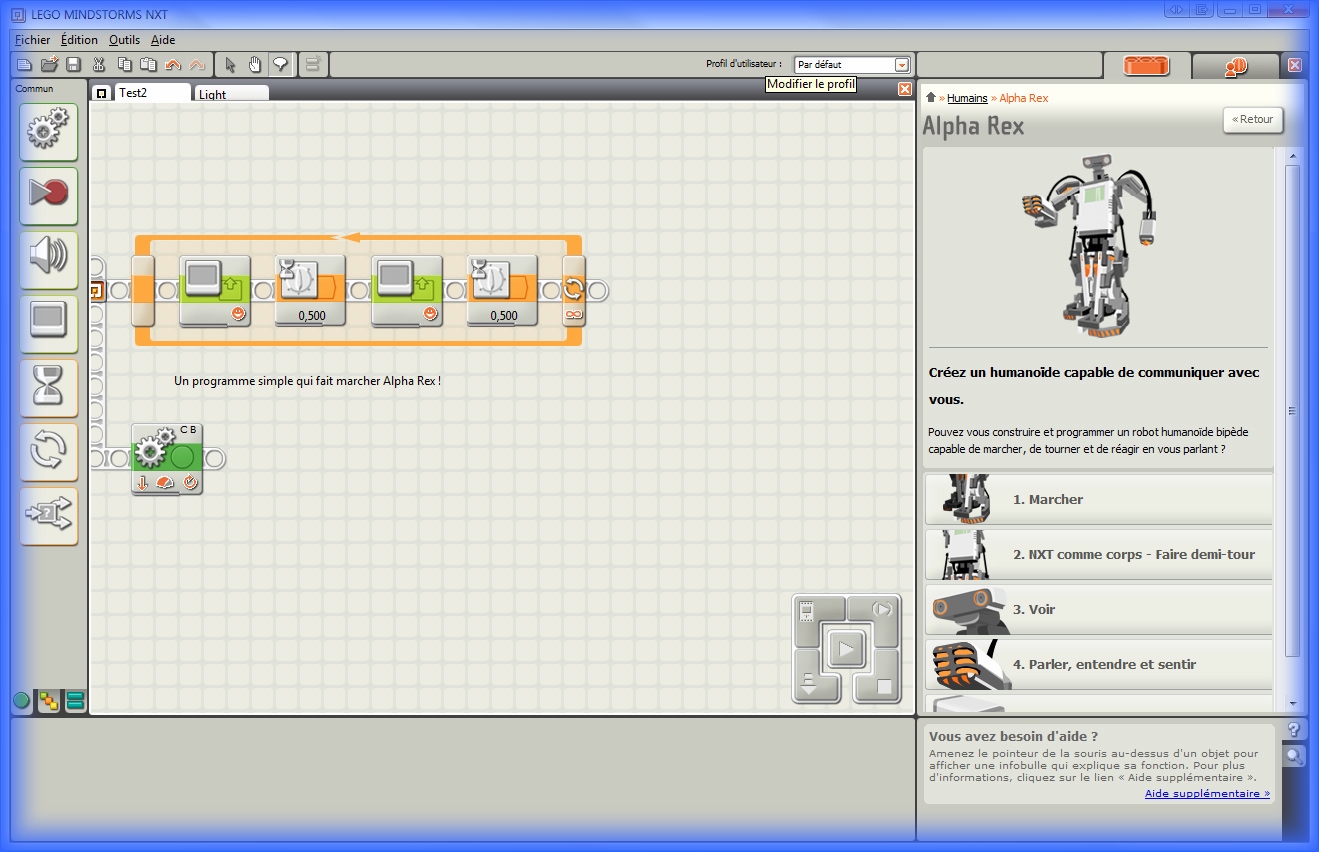This screenshot has height=852, width=1319.
Task: Follow the 'Aide supplémentaire »' link
Action: click(1207, 793)
